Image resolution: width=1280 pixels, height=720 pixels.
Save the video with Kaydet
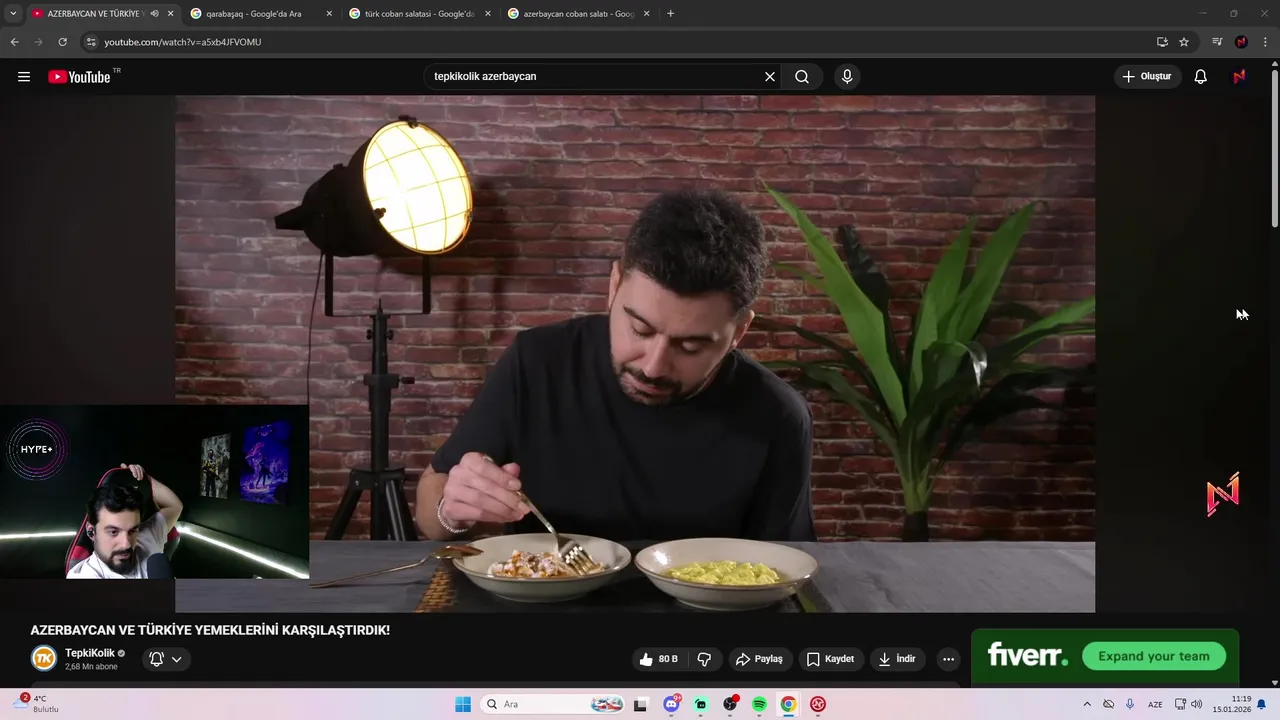pos(830,659)
